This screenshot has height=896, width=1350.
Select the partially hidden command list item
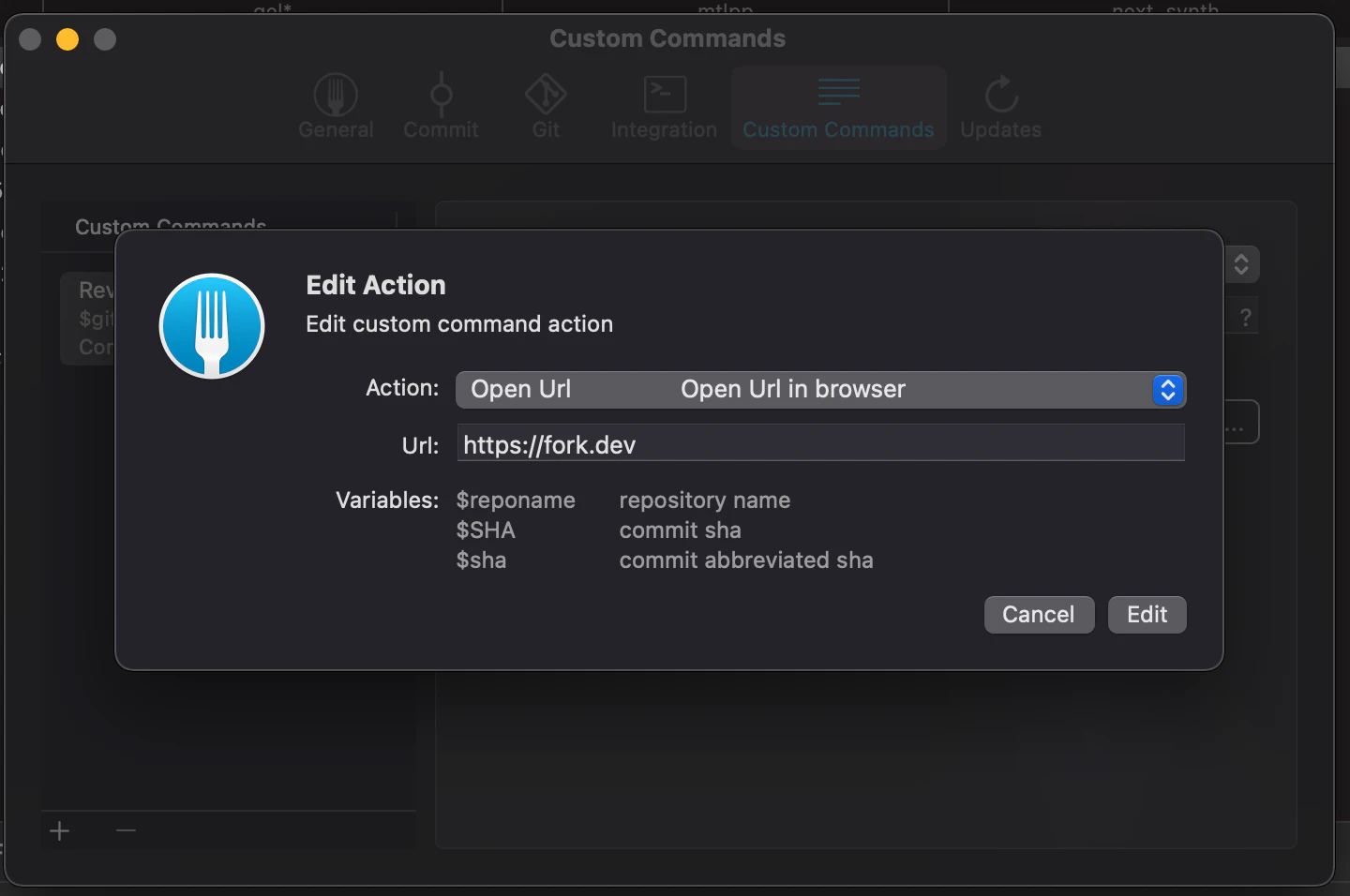[88, 319]
